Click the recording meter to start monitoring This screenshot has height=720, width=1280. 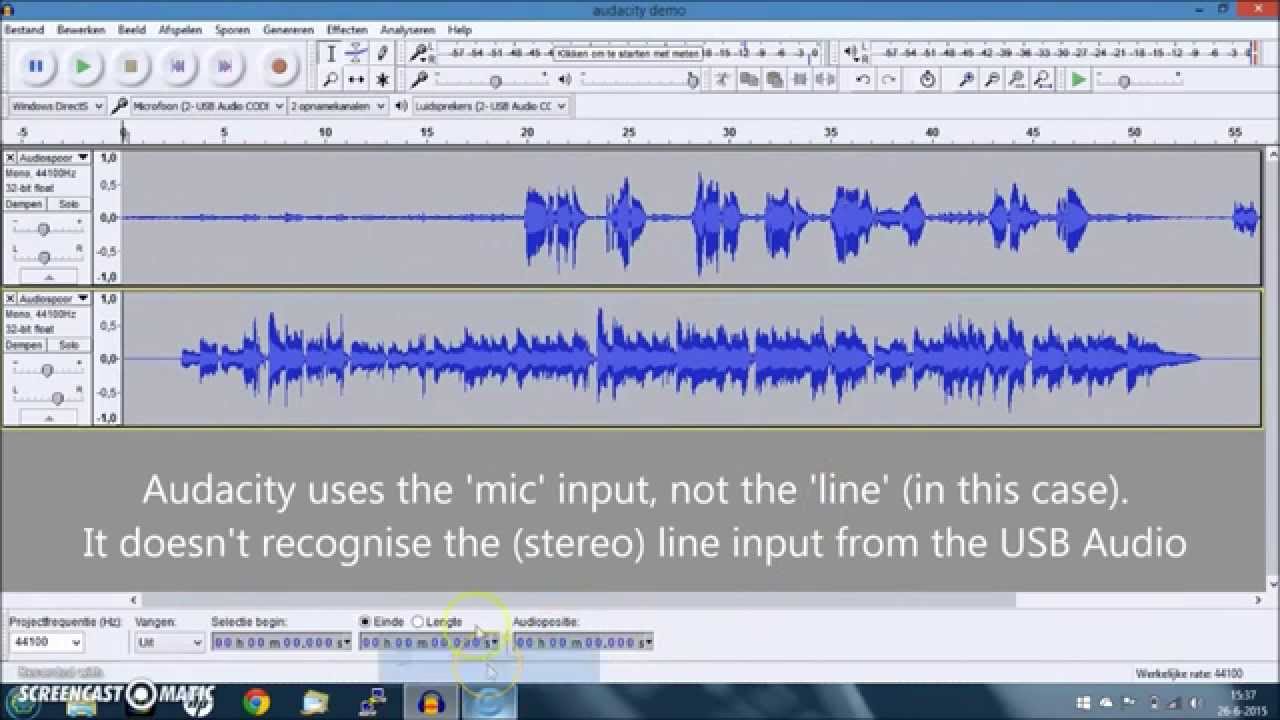[630, 53]
